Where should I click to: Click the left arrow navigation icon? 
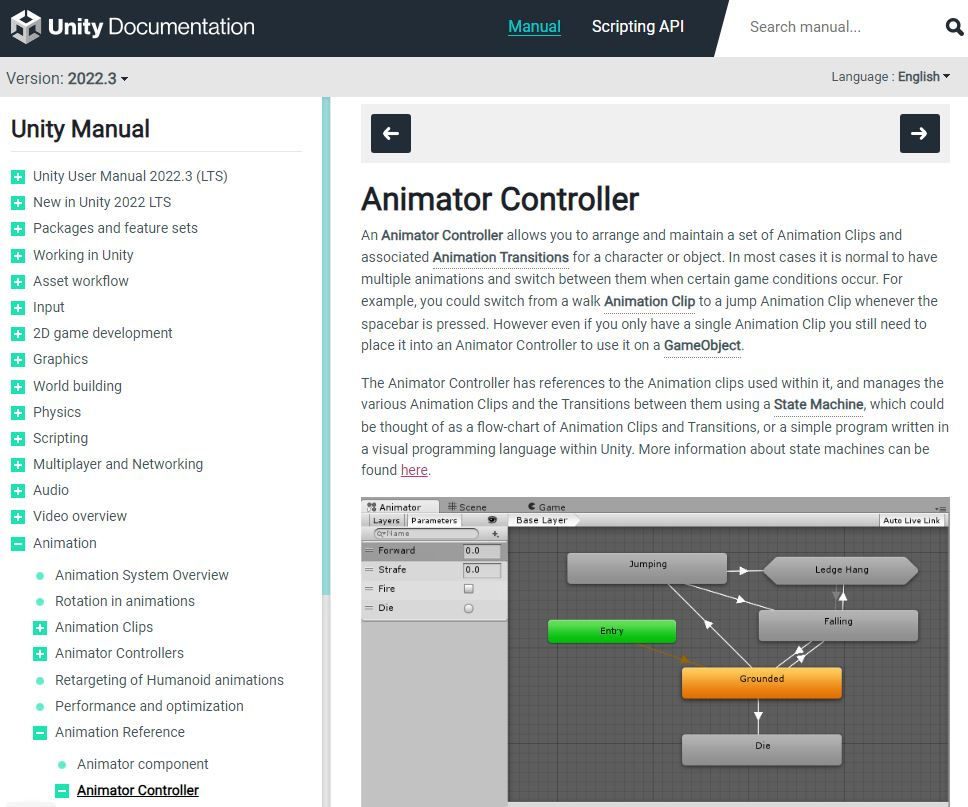coord(390,133)
